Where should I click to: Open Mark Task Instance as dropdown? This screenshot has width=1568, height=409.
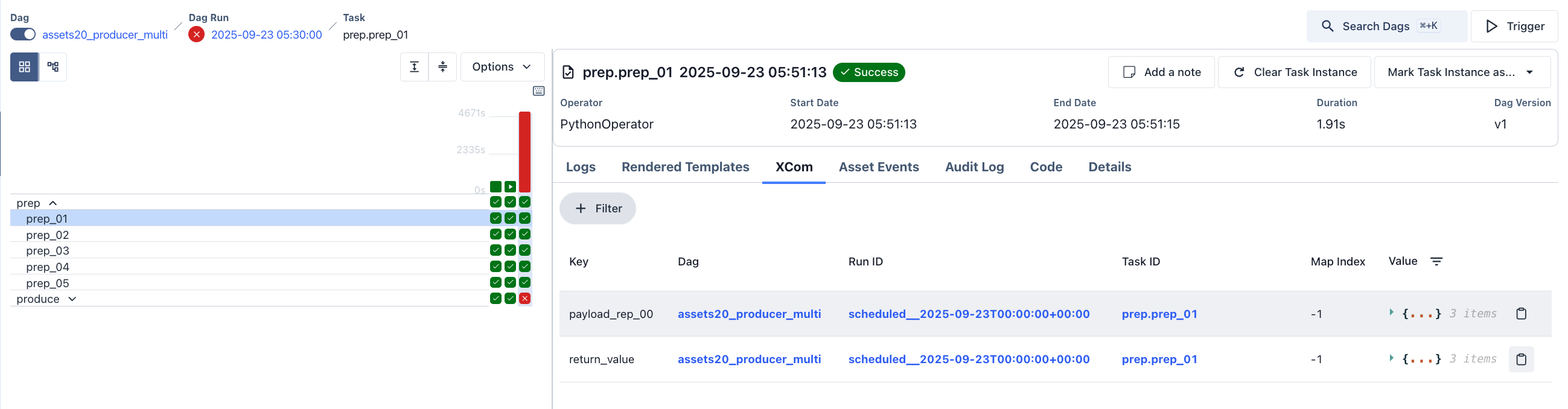click(1462, 72)
